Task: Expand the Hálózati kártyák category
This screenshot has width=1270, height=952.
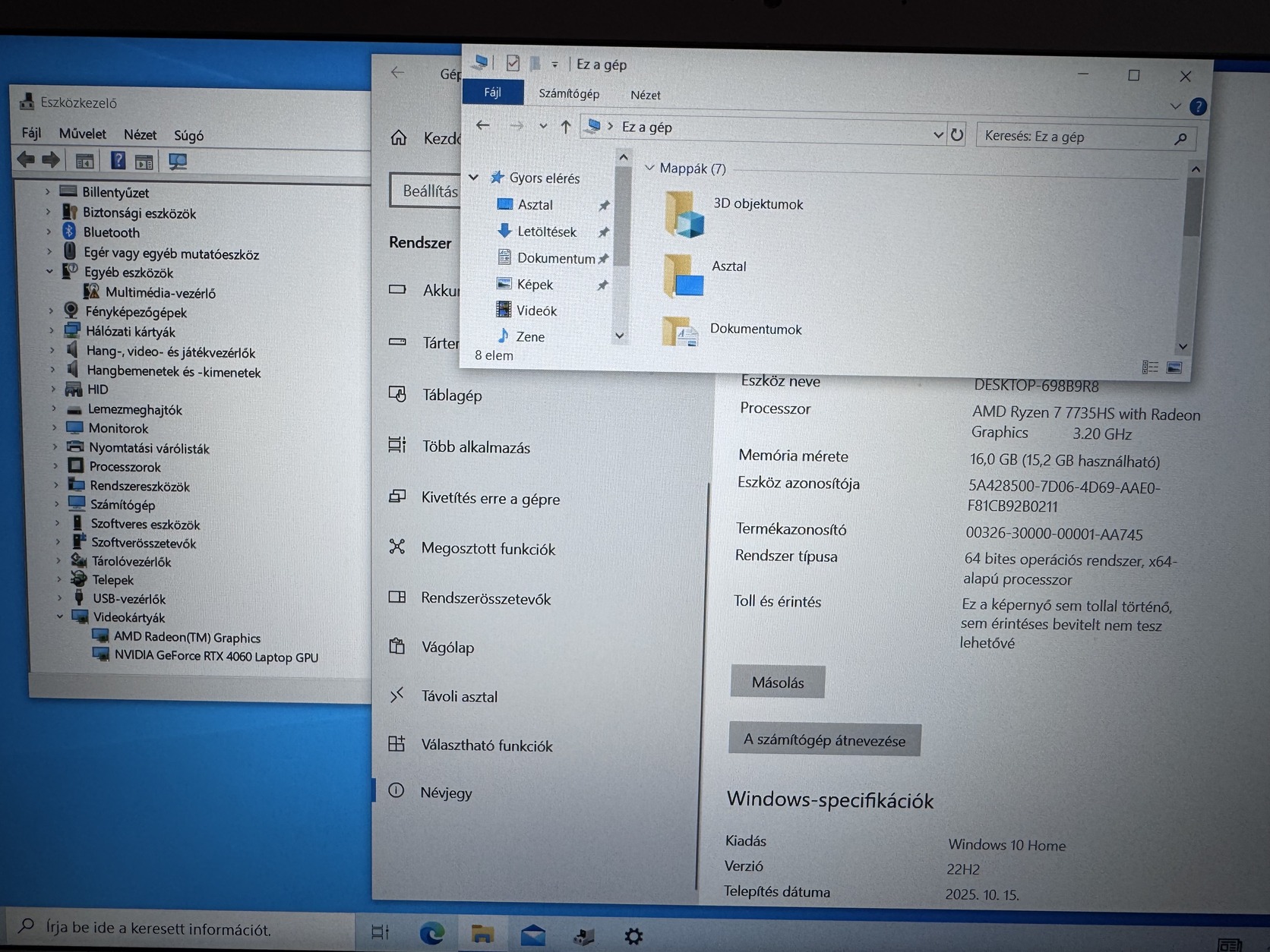Action: click(51, 330)
